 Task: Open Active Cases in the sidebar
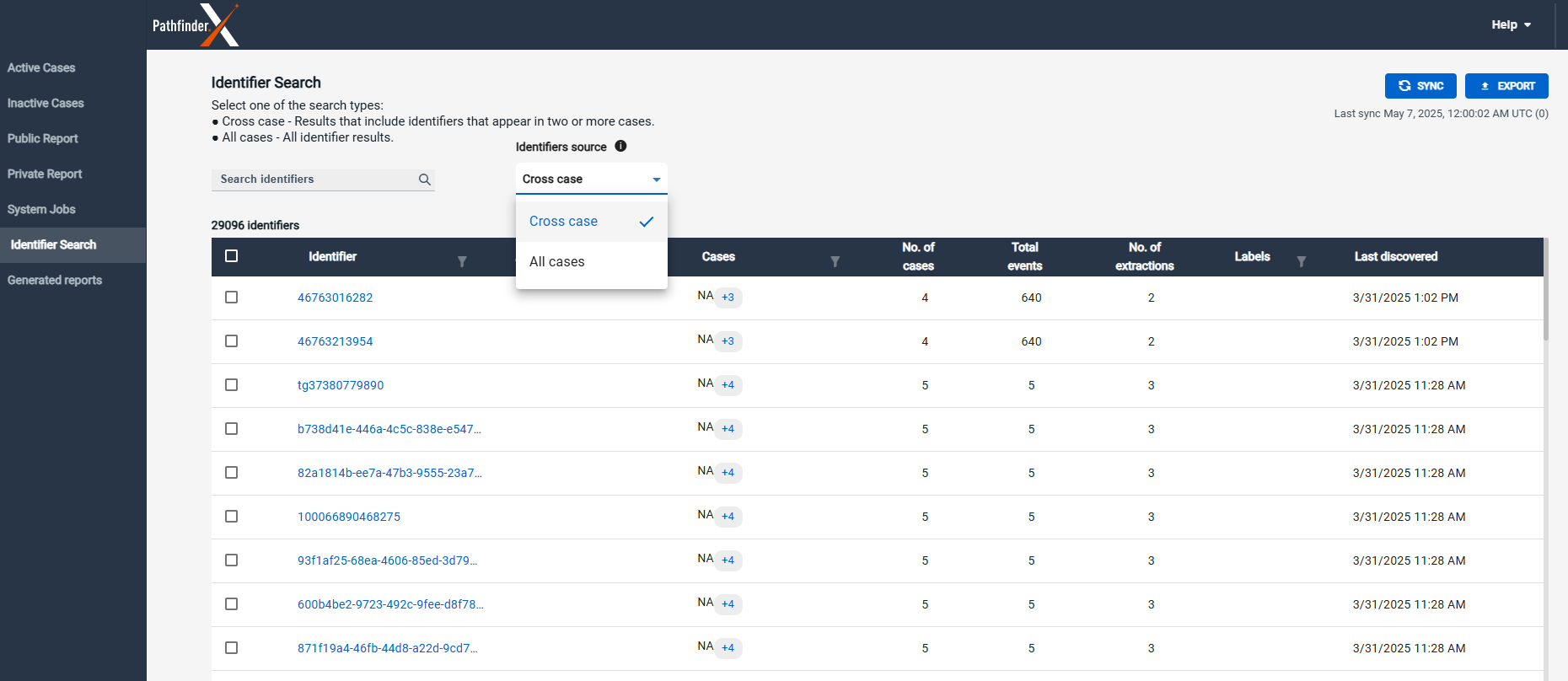point(41,67)
